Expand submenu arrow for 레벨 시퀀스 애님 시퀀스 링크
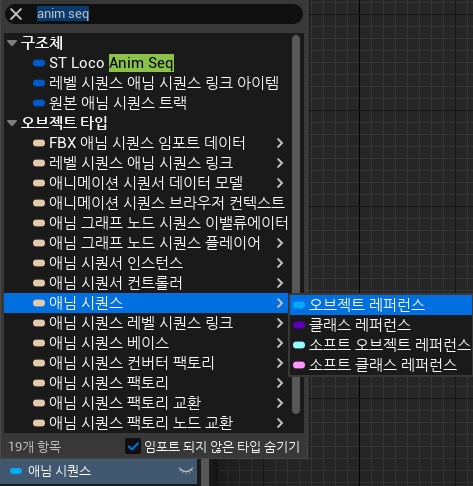This screenshot has height=486, width=473. pyautogui.click(x=280, y=163)
